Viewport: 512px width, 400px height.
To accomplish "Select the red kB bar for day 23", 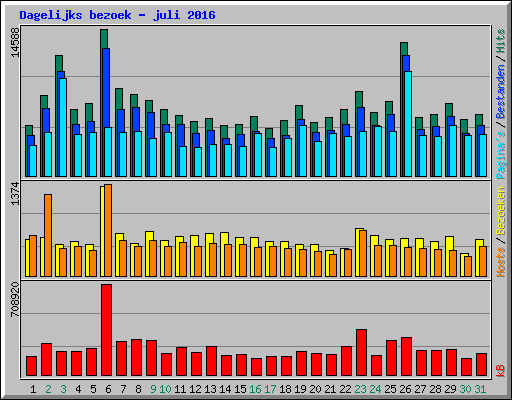I will (x=361, y=353).
